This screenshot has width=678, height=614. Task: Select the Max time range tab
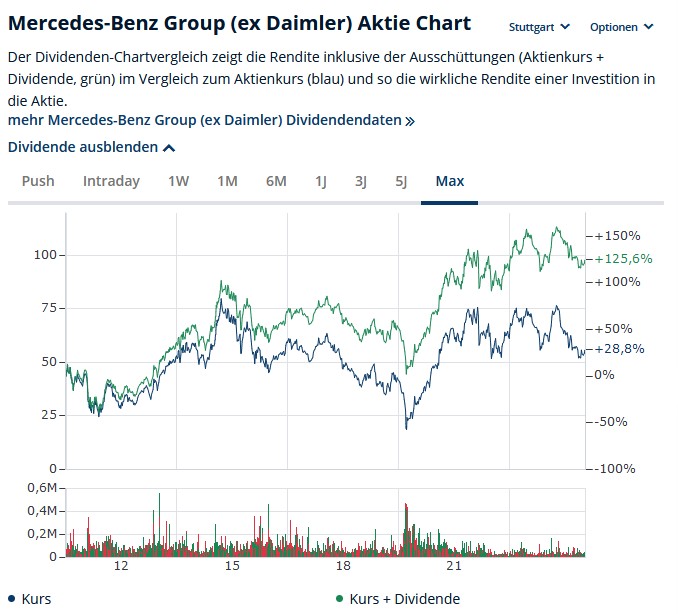coord(449,181)
